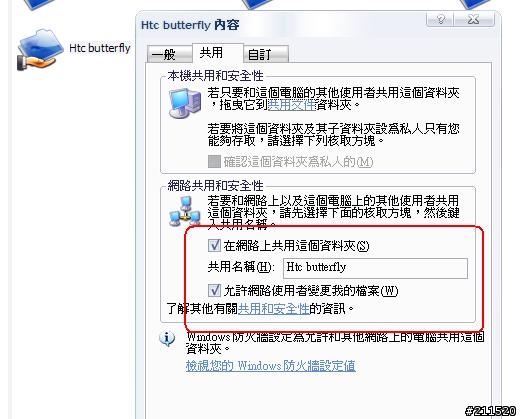Click the share name input field
The height and width of the screenshot is (419, 521).
tap(375, 268)
